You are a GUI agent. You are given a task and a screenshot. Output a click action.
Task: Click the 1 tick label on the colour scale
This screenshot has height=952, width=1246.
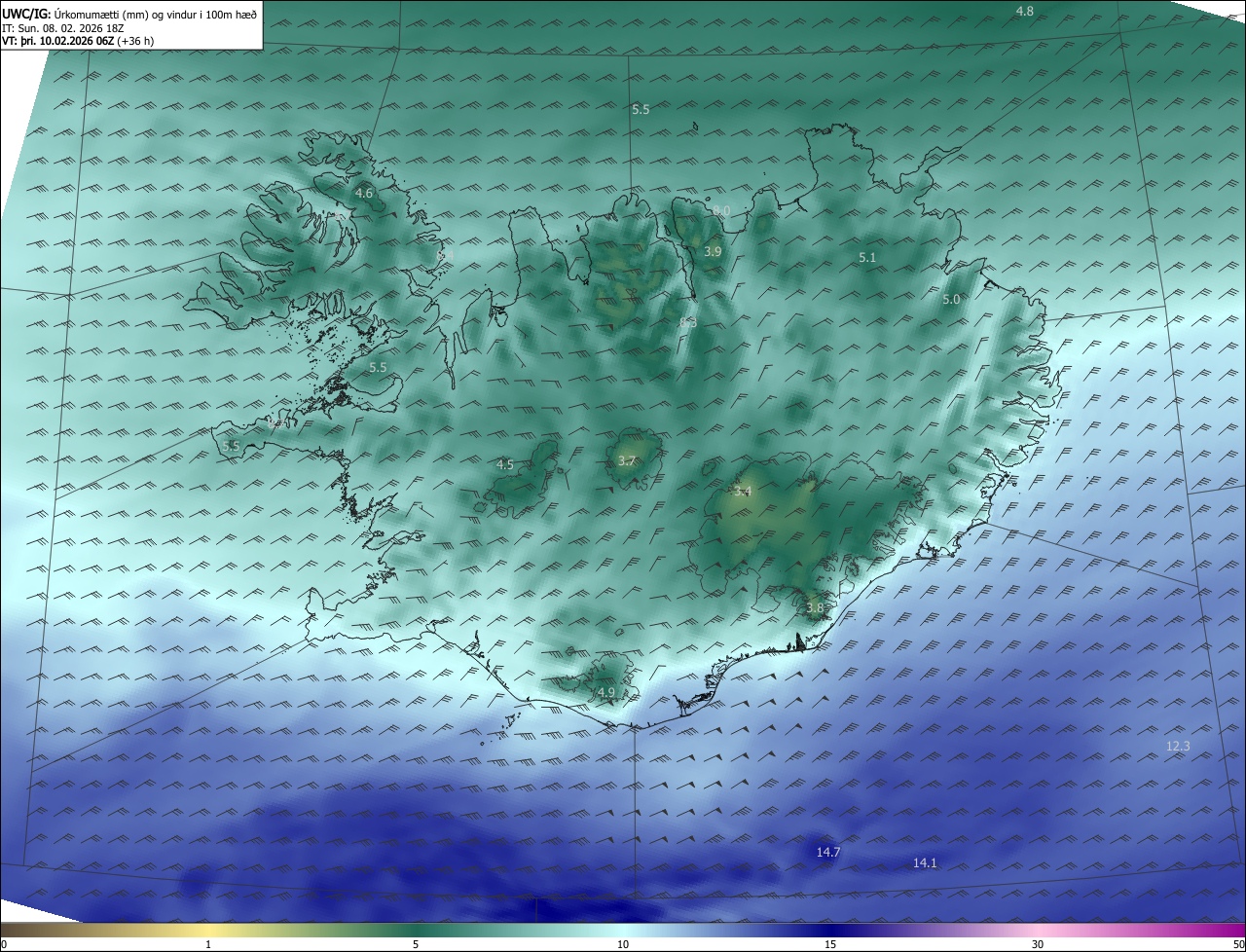coord(209,944)
